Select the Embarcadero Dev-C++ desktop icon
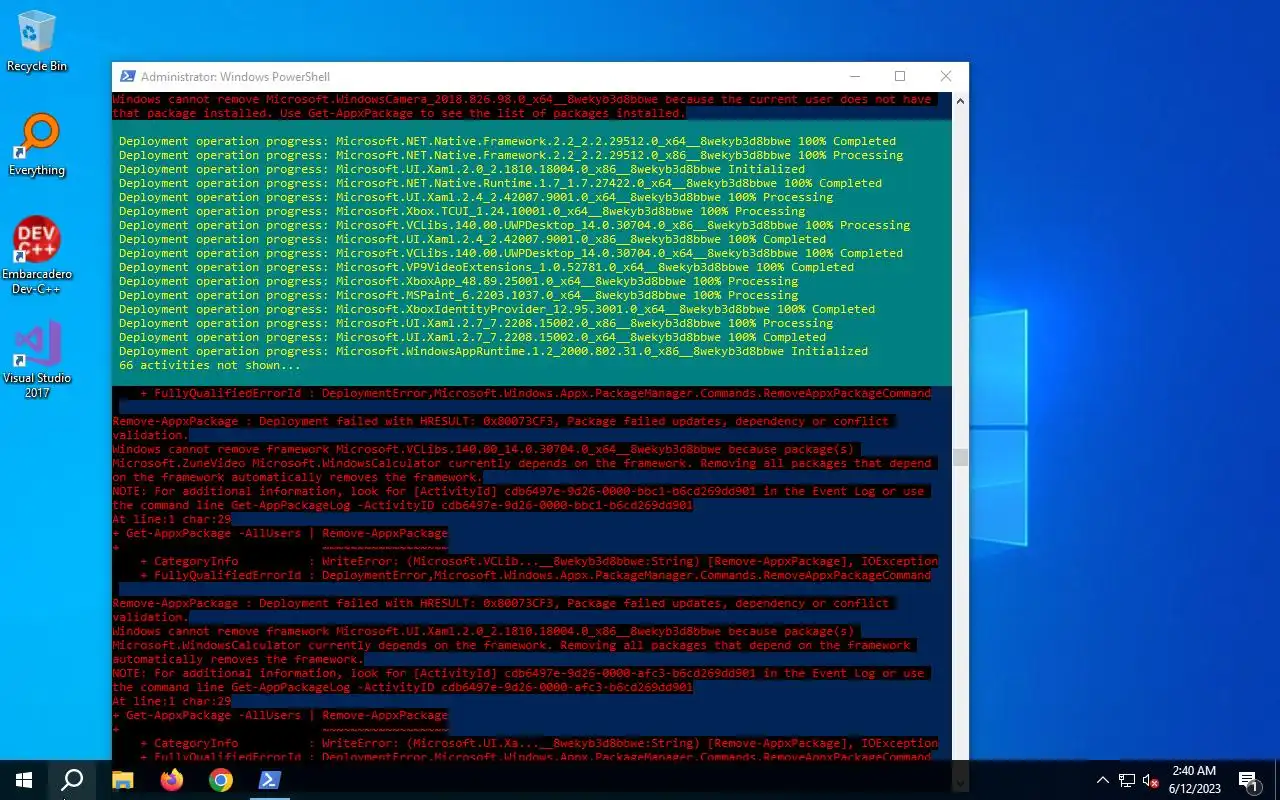 tap(37, 256)
